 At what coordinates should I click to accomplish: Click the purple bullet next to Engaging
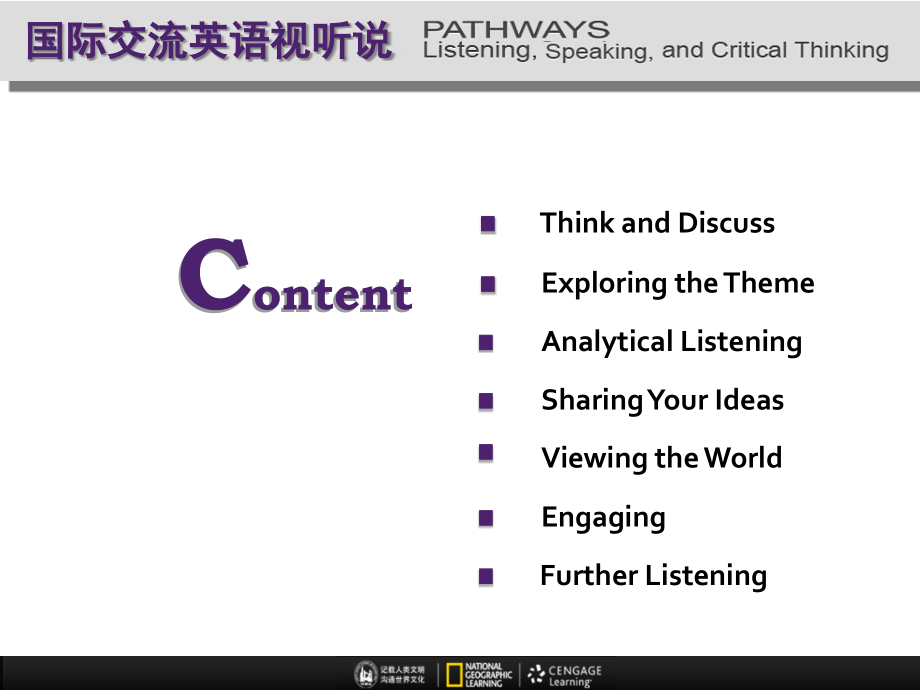tap(486, 518)
